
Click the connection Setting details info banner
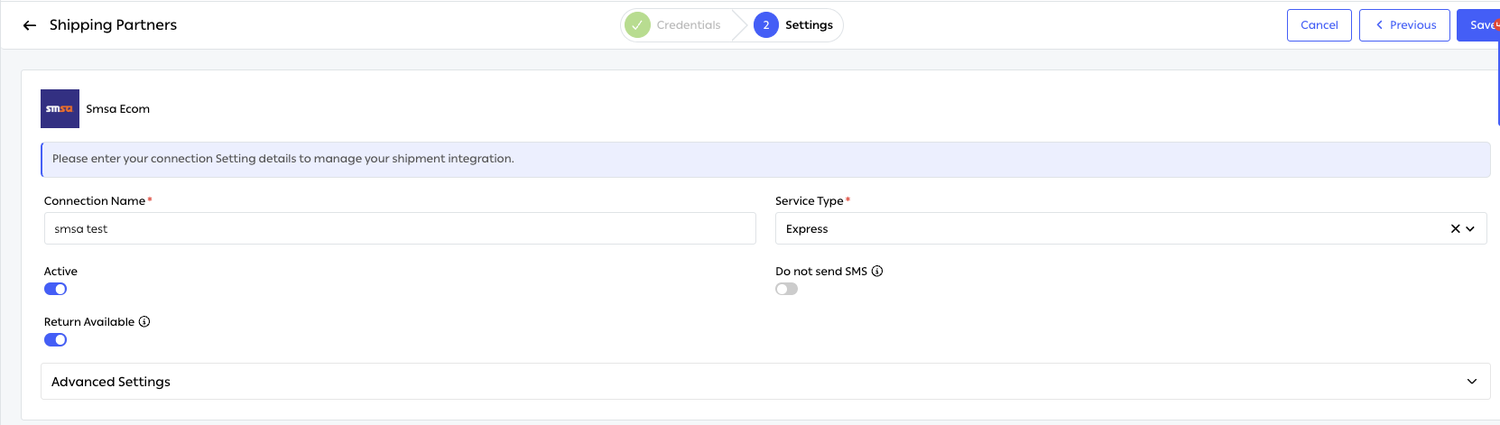coord(766,159)
